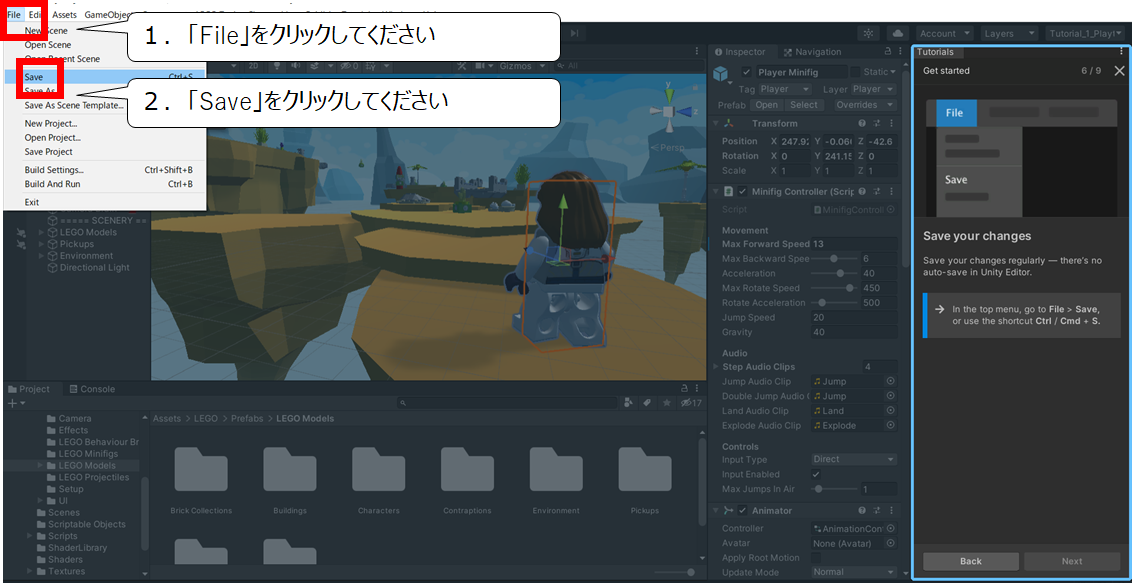The image size is (1132, 583).
Task: Click Save in the File menu
Action: 105,76
